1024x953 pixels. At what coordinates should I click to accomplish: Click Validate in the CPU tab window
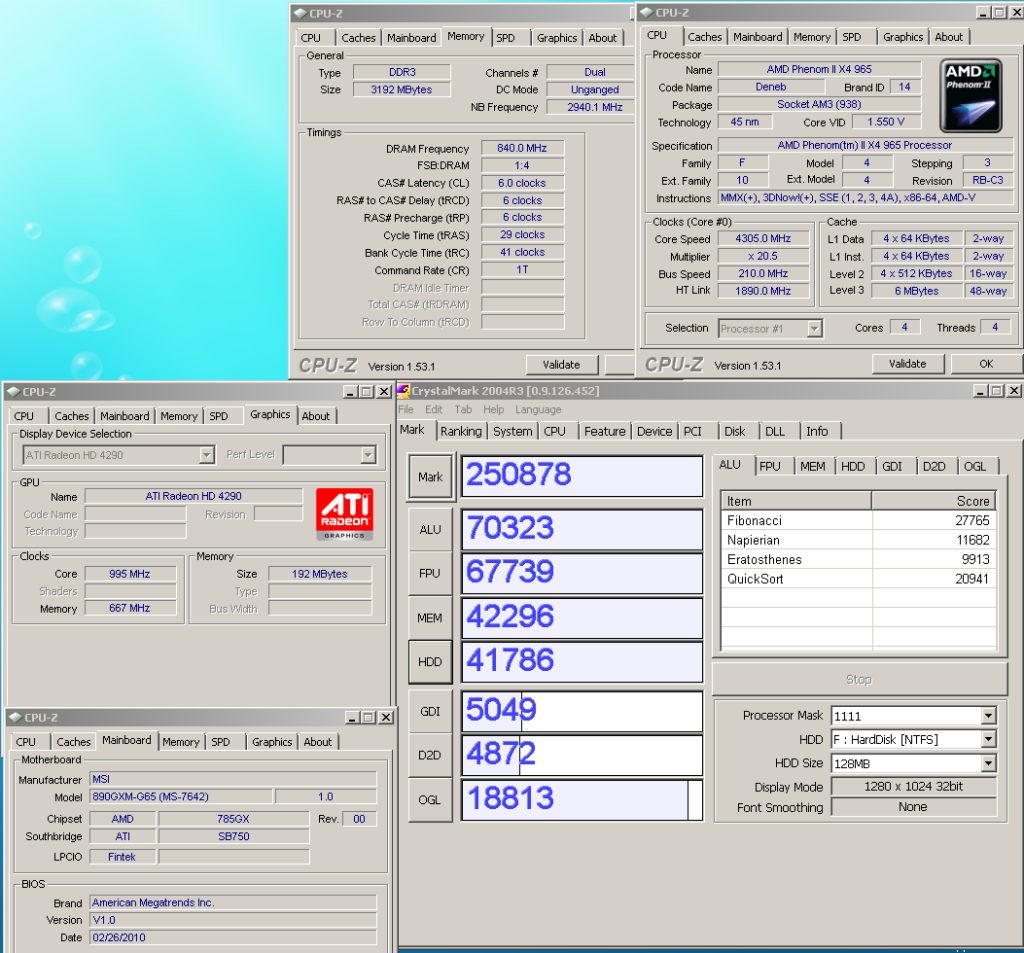click(x=907, y=364)
